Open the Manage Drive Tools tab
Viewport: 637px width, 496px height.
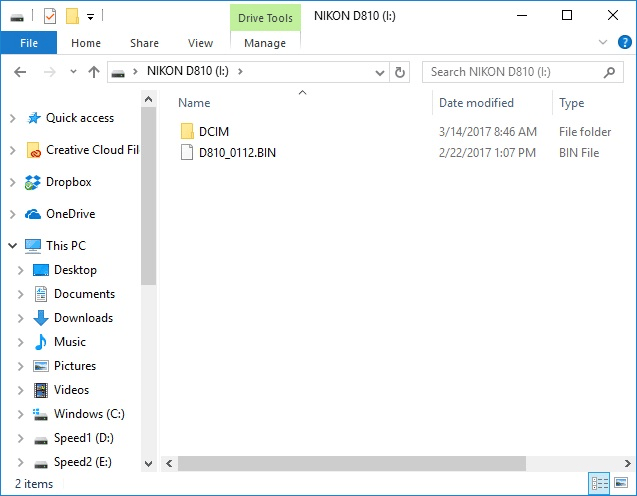(265, 43)
